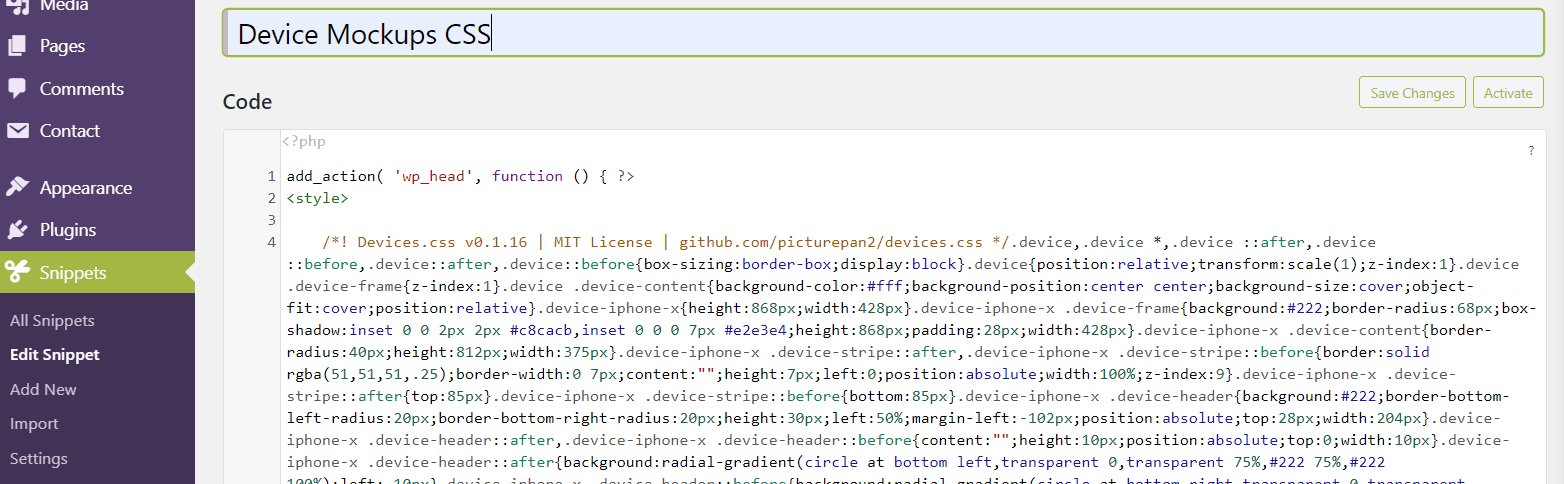Screen dimensions: 1564x484
Task: Select the Add New snippet link
Action: coord(43,389)
